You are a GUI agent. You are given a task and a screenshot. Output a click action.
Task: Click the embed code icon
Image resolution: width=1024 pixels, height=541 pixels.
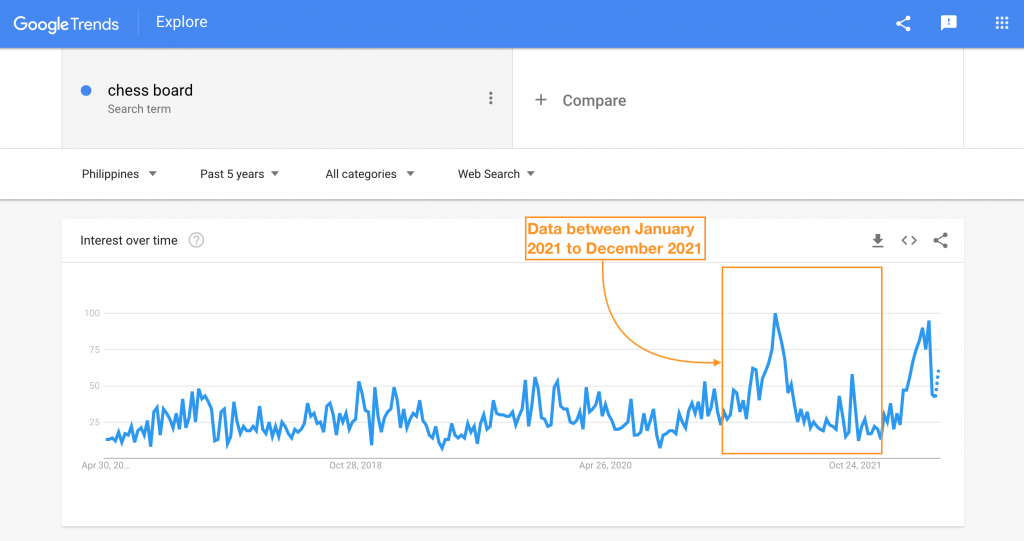(x=909, y=240)
